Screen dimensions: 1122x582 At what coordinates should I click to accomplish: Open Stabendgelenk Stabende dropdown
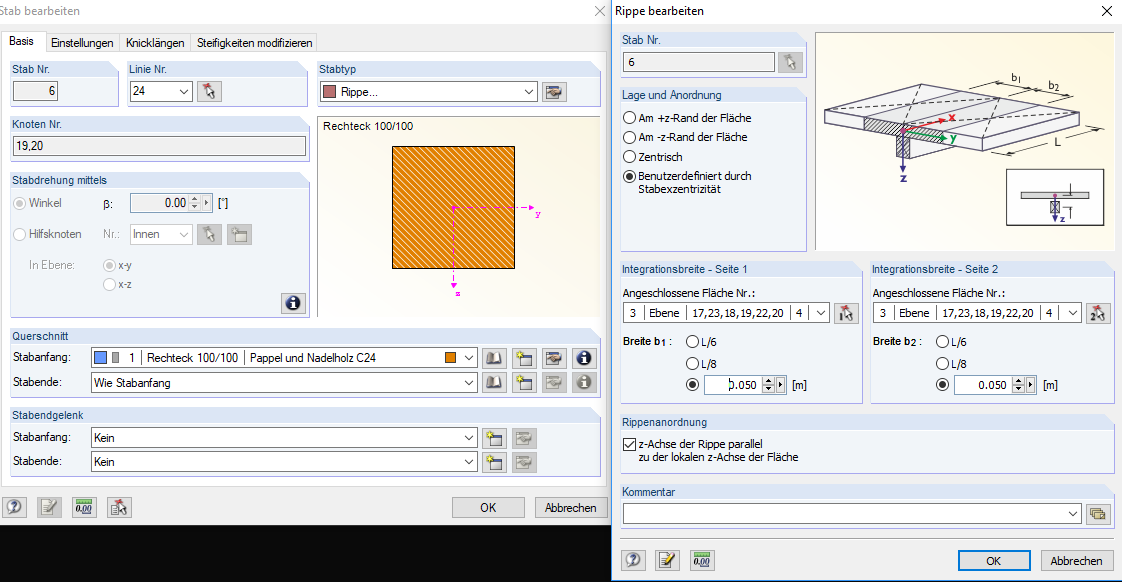click(x=469, y=462)
